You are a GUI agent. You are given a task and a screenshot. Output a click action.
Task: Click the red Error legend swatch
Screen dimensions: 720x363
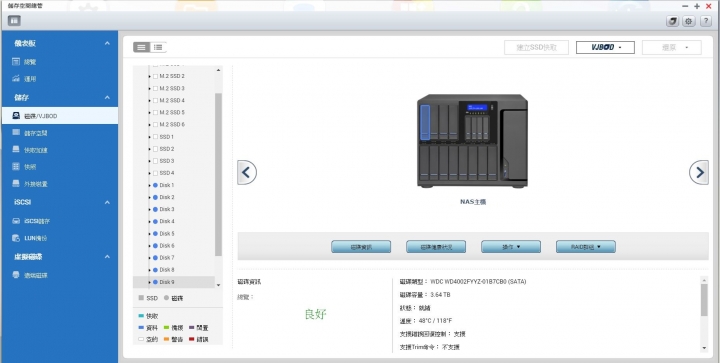pos(192,340)
